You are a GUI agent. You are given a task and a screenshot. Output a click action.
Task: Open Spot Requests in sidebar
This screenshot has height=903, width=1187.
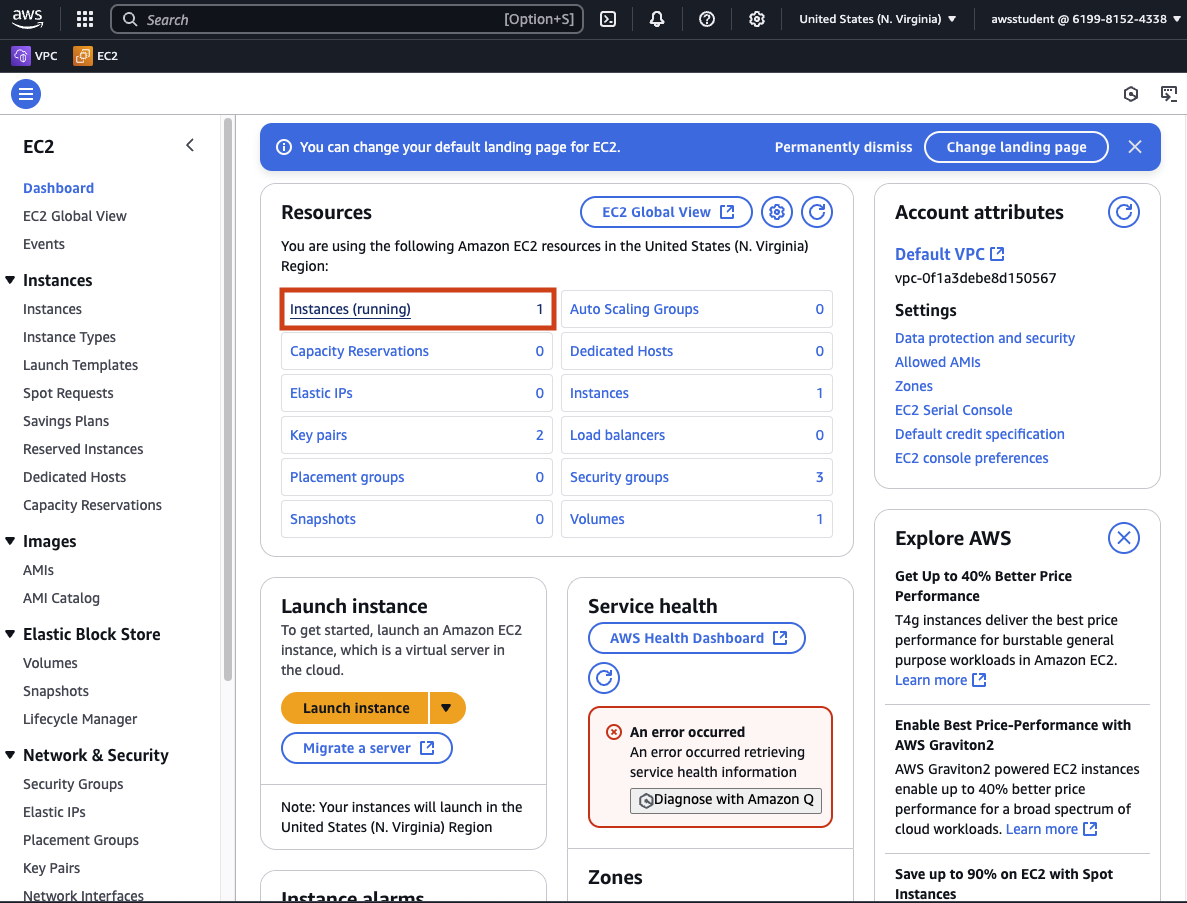pos(68,393)
